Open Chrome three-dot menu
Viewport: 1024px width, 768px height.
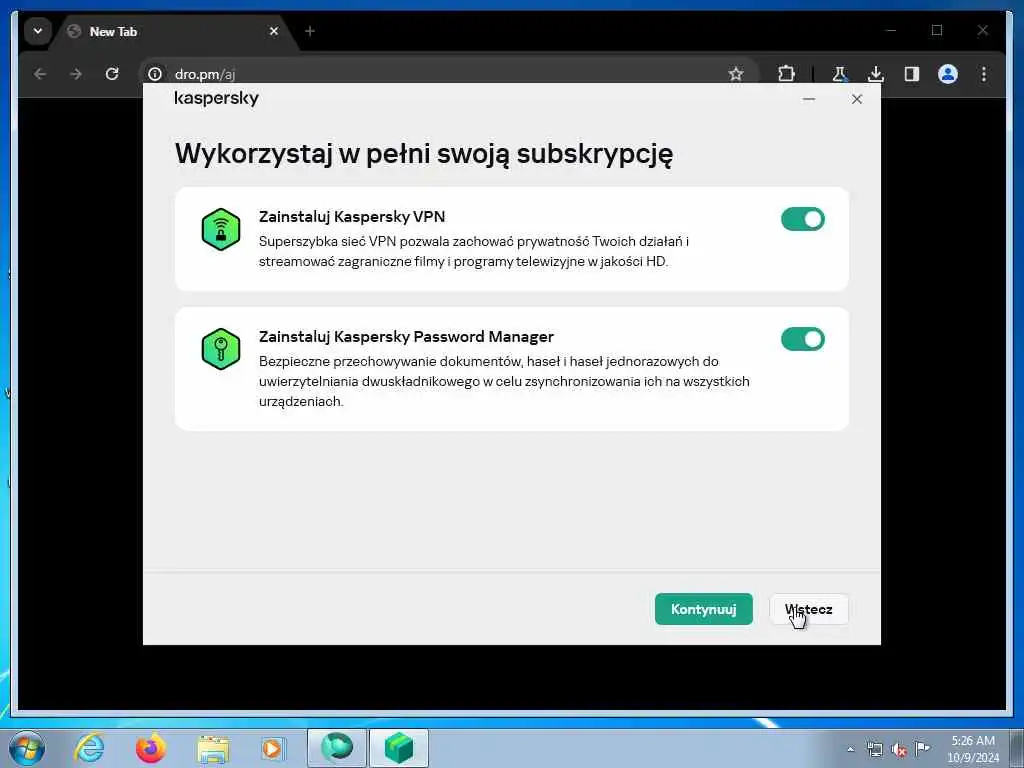[x=984, y=74]
